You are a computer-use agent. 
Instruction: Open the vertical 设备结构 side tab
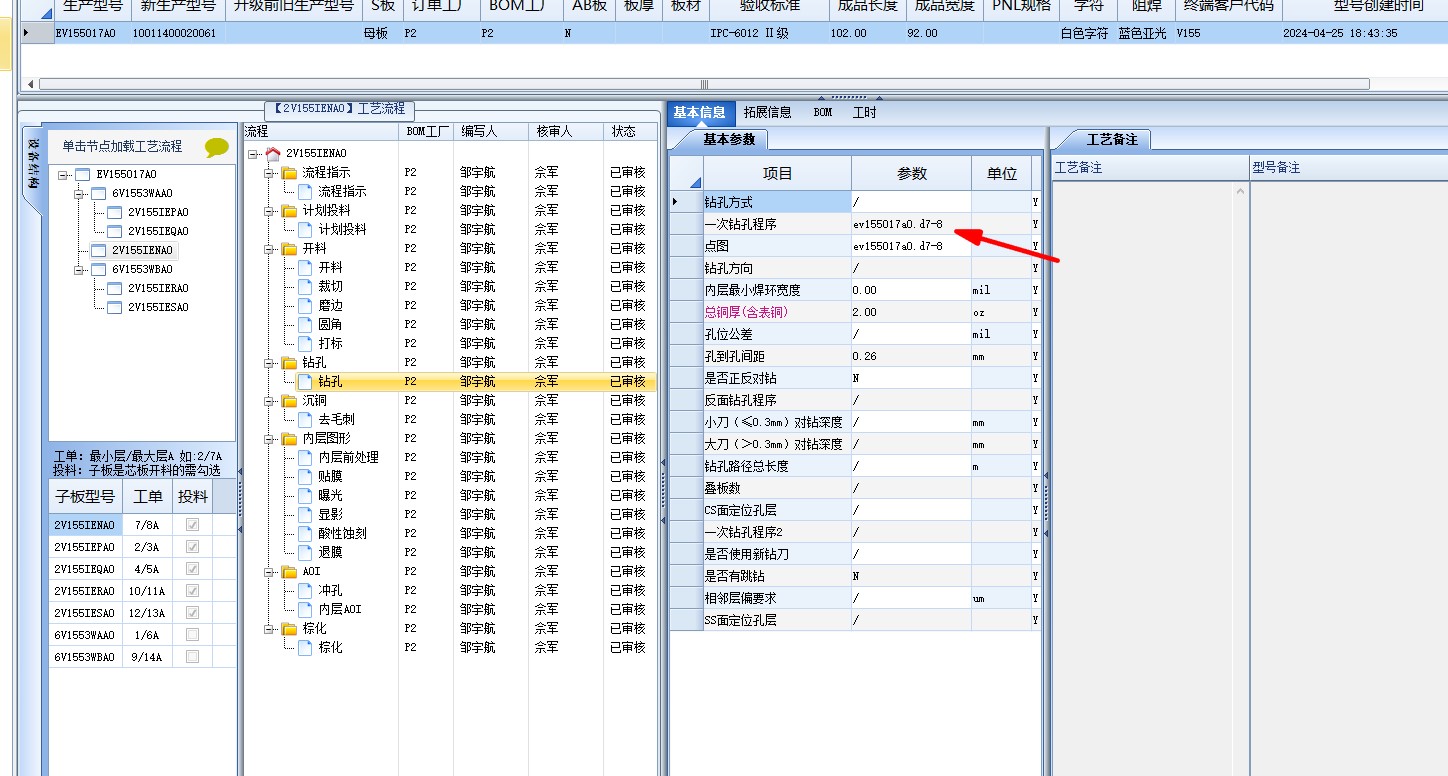(x=33, y=163)
